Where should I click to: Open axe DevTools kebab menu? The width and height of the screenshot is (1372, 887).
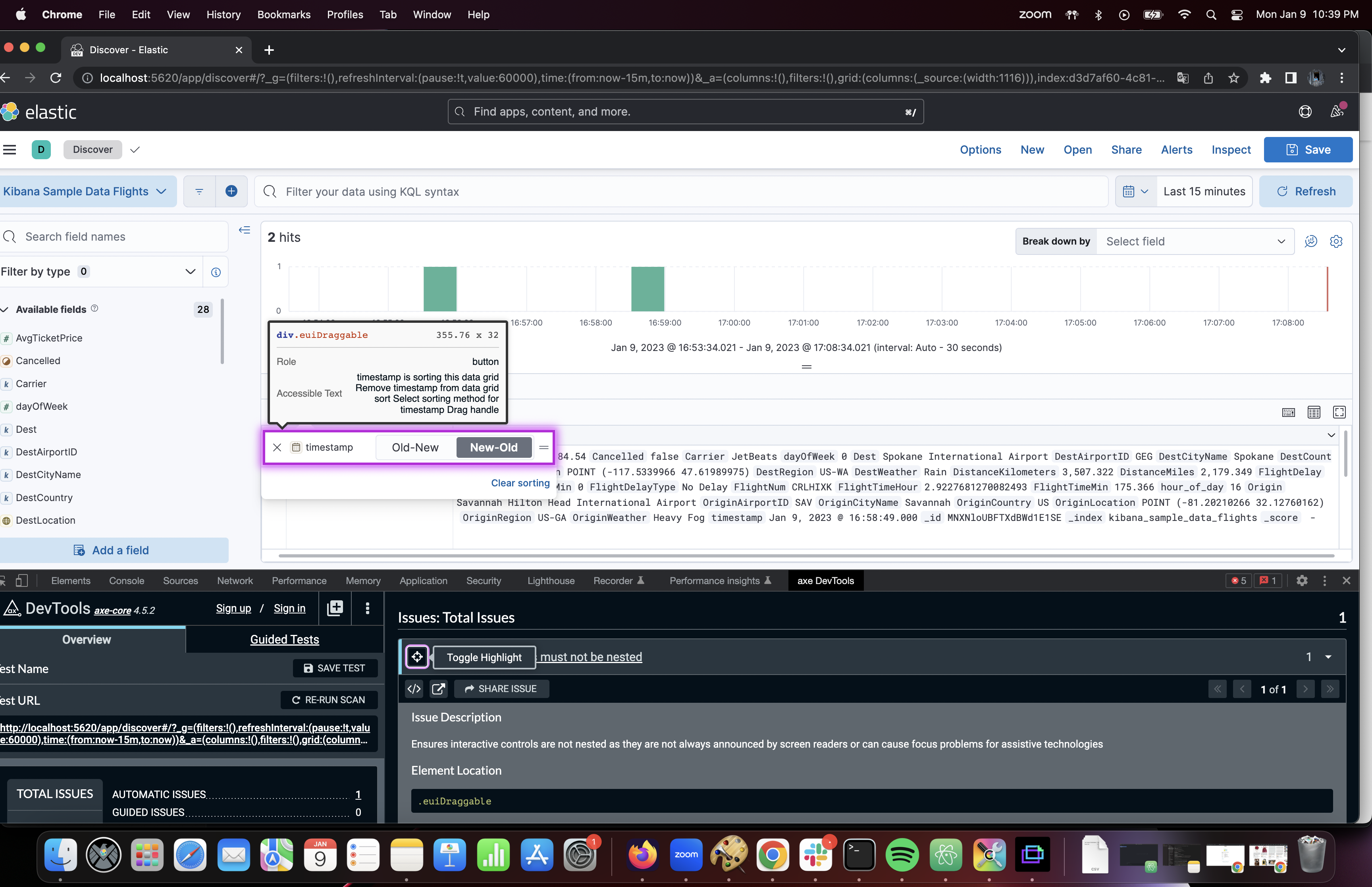click(x=367, y=608)
